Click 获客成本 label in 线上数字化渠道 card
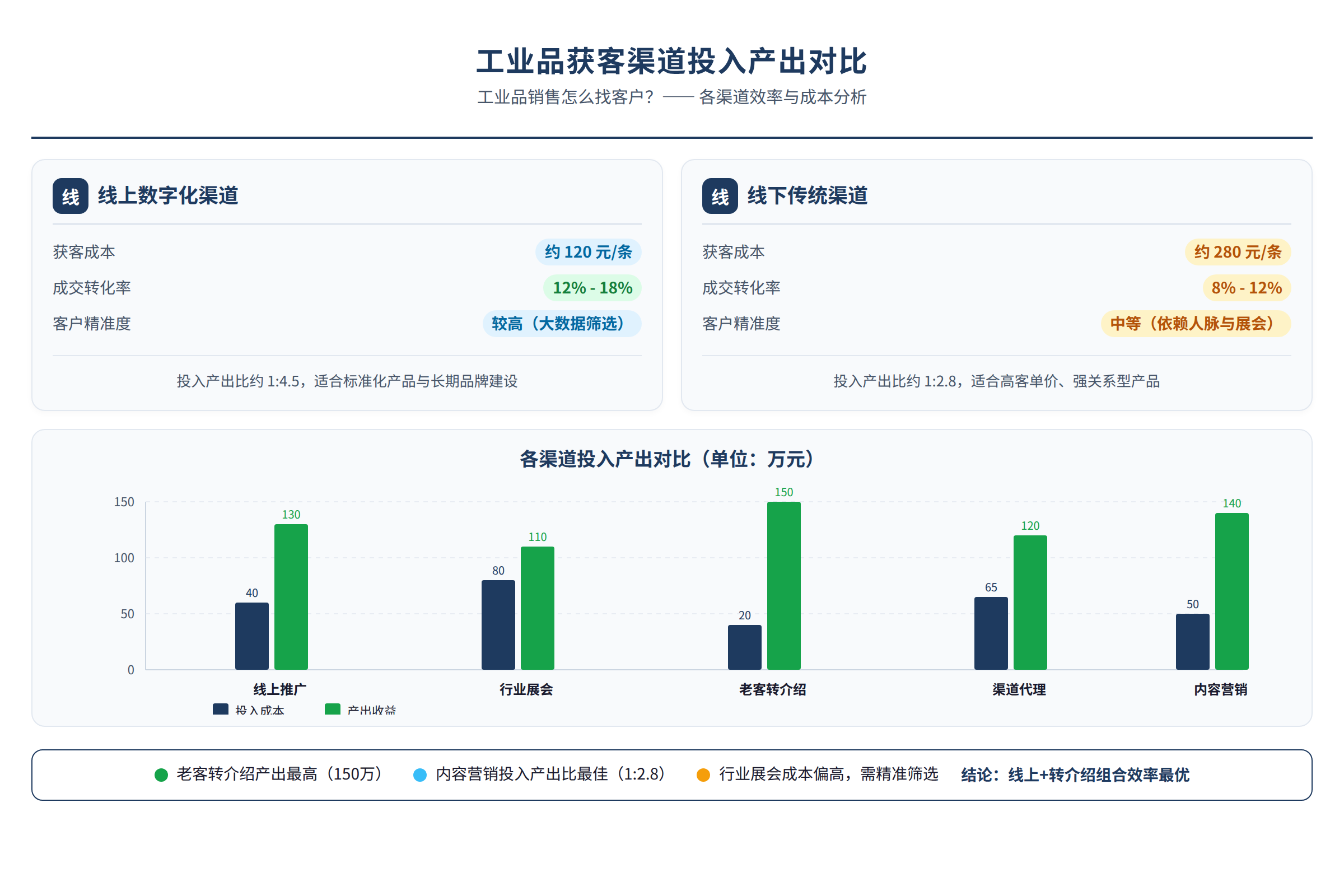 coord(84,252)
